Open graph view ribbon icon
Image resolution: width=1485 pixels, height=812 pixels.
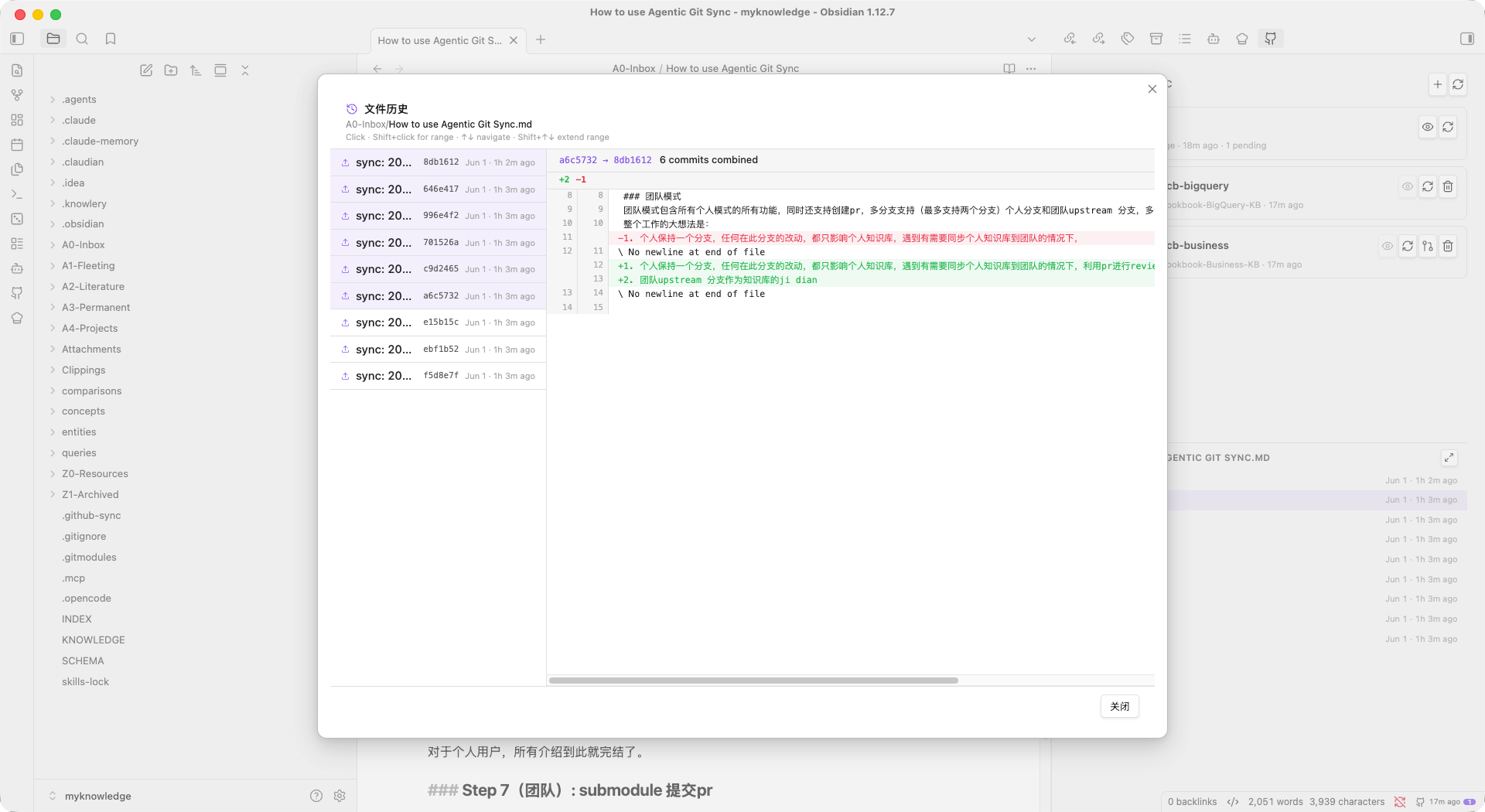point(17,95)
